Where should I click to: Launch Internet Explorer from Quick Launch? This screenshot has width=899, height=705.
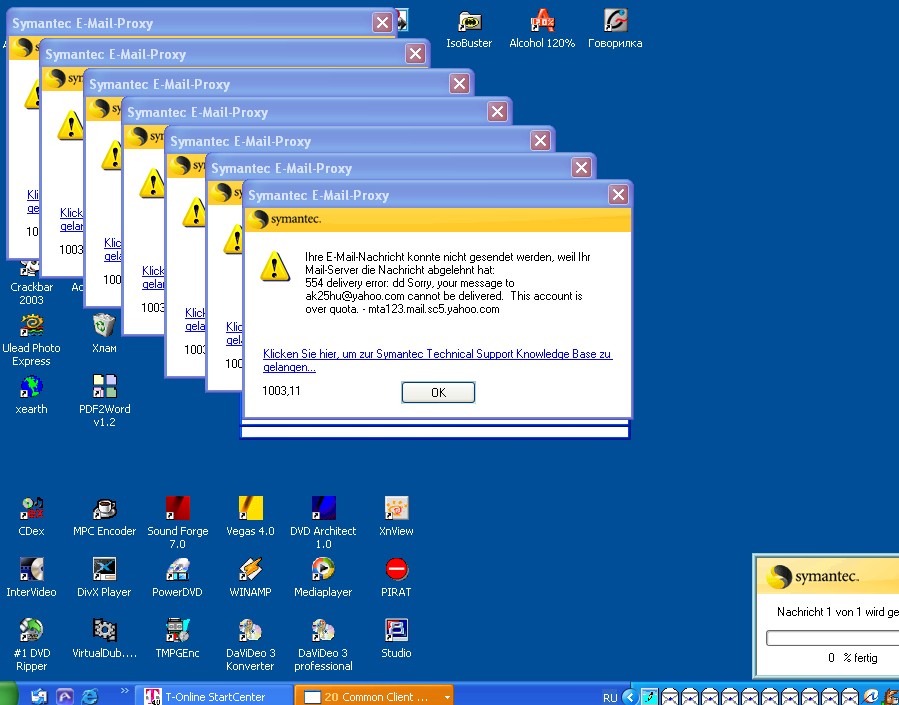(x=90, y=696)
